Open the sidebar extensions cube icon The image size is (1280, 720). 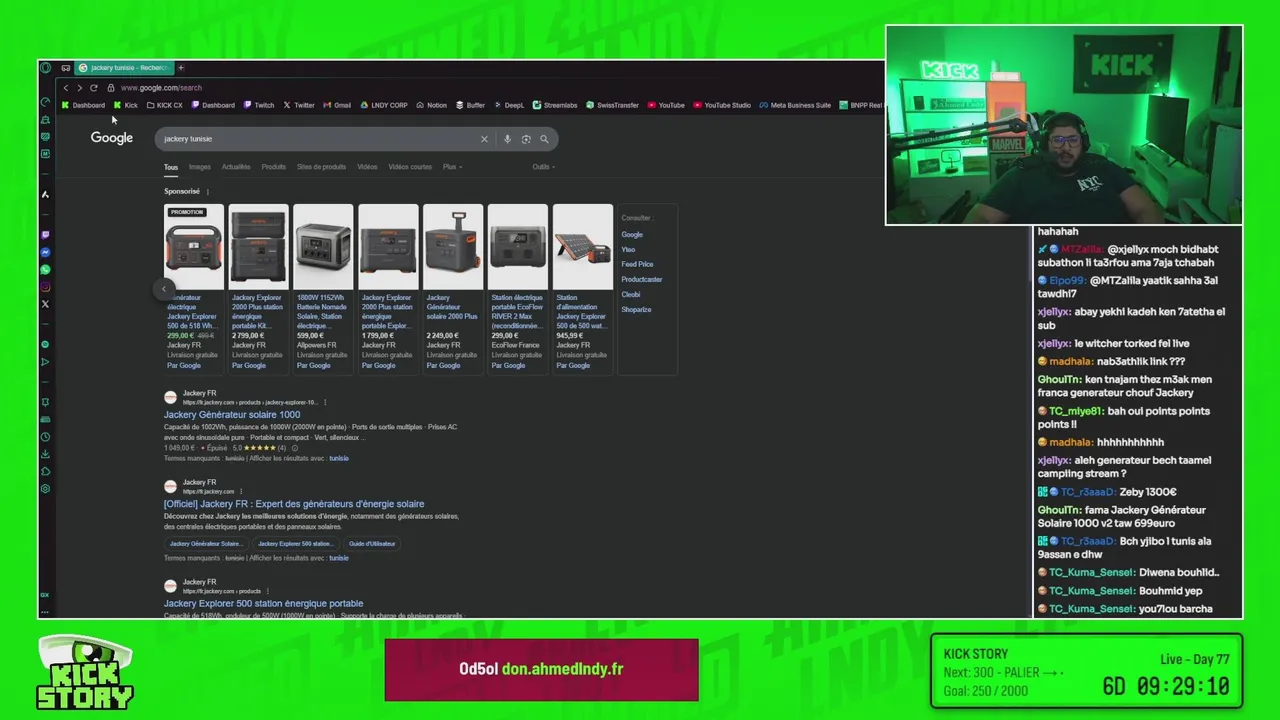coord(45,471)
